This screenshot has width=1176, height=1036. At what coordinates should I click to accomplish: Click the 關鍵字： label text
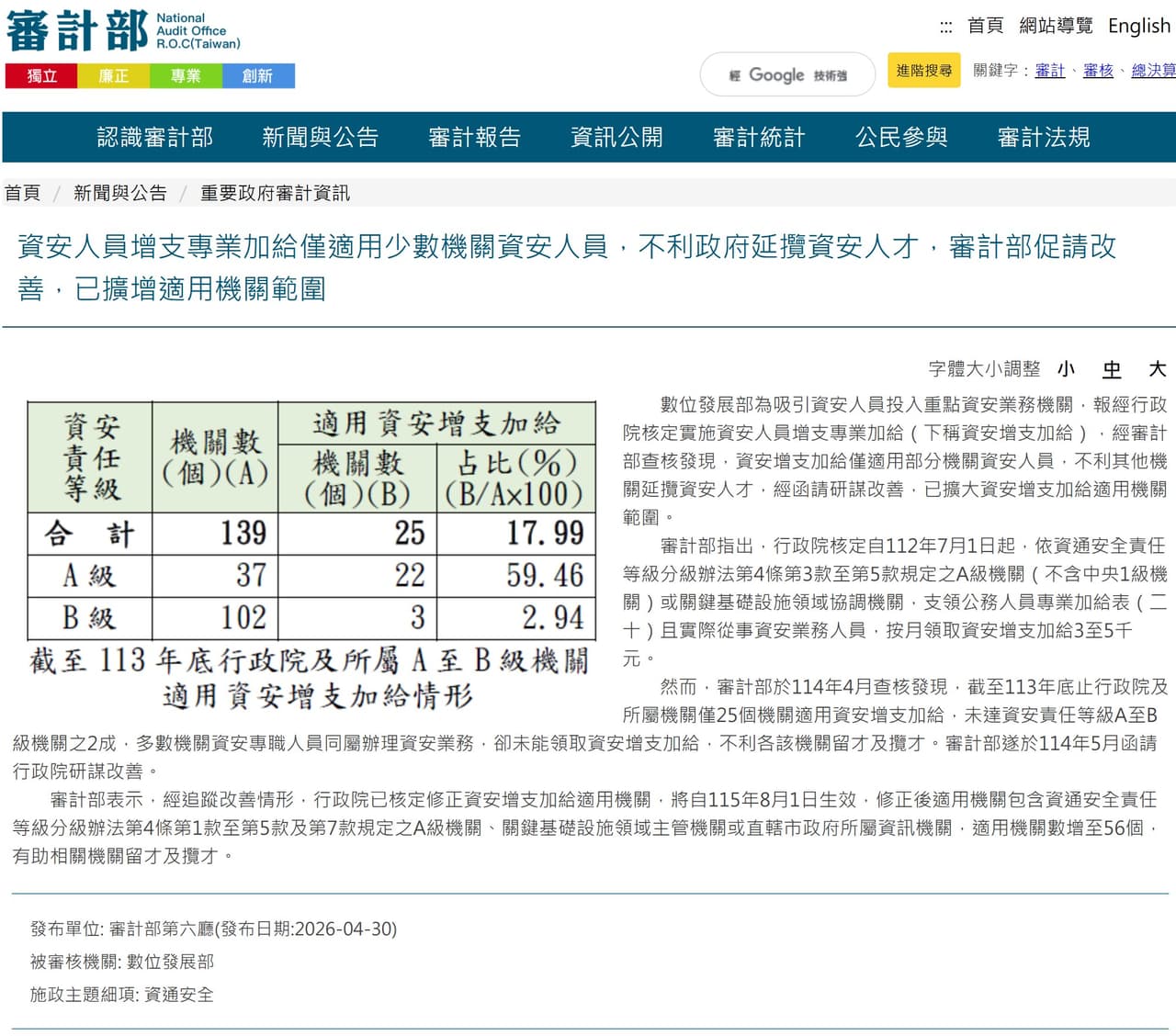click(1002, 71)
